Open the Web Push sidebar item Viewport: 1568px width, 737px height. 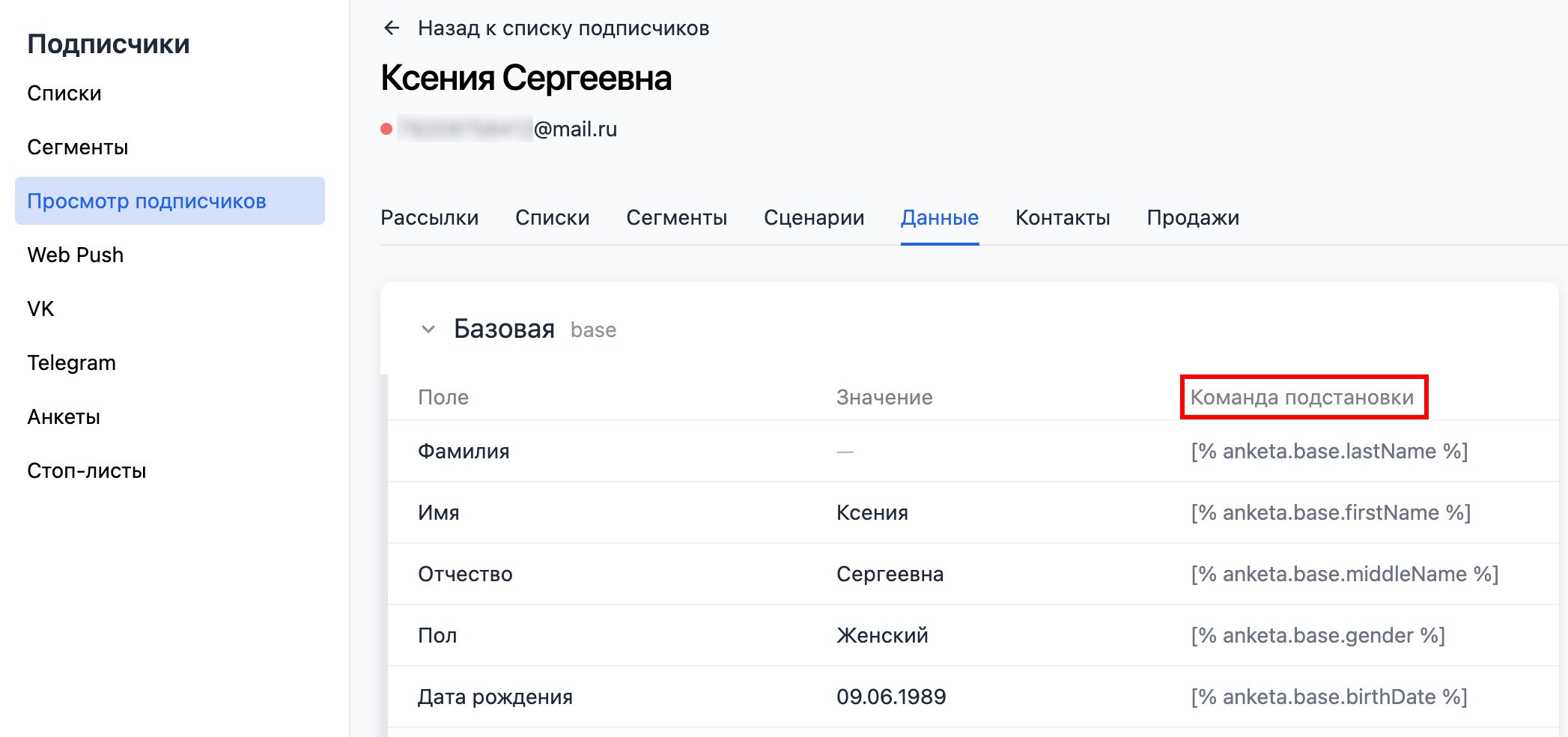click(x=76, y=255)
